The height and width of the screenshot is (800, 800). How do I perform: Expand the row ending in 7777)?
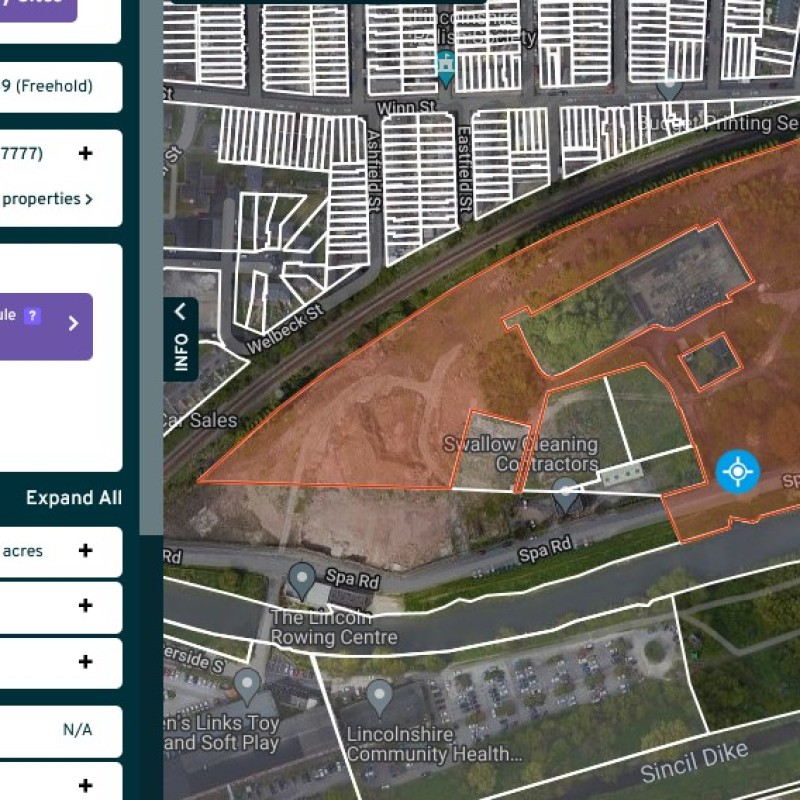tap(86, 153)
